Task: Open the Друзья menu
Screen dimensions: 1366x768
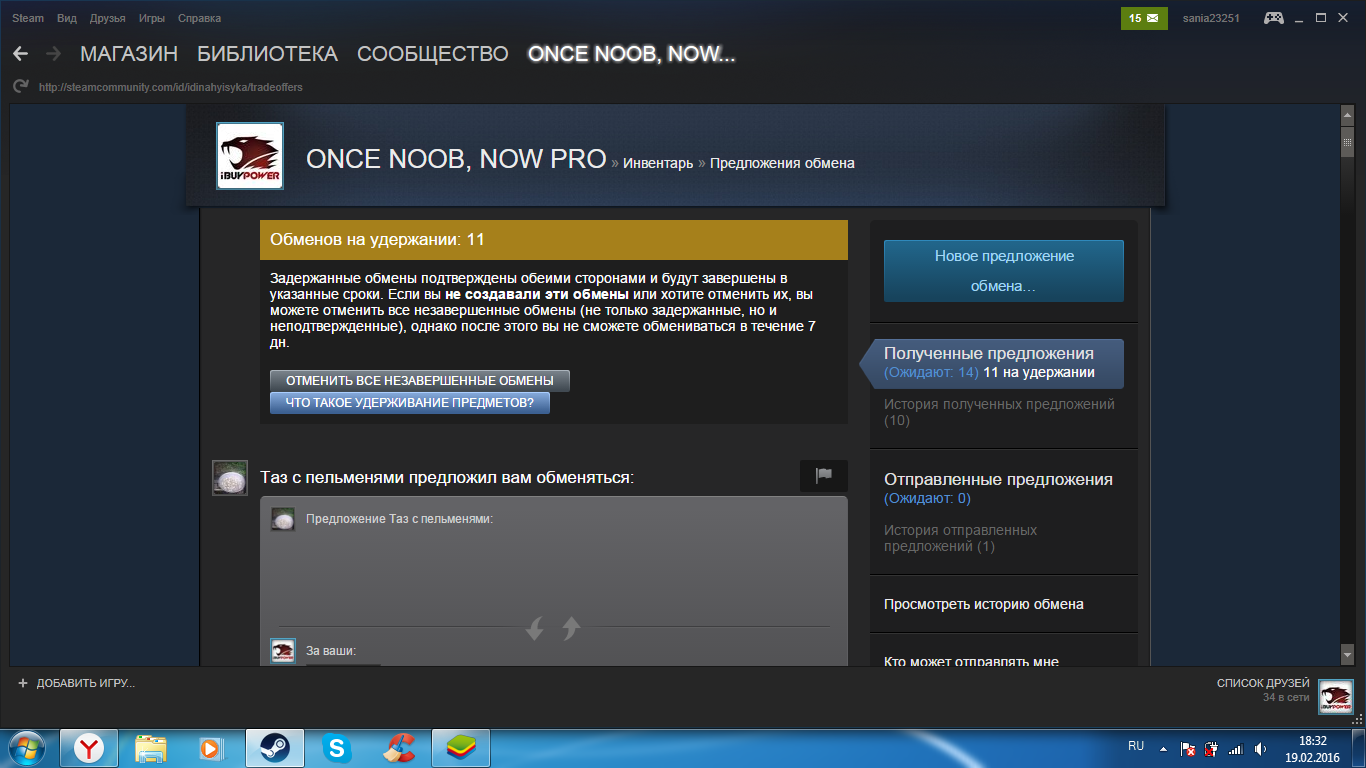Action: [x=107, y=18]
